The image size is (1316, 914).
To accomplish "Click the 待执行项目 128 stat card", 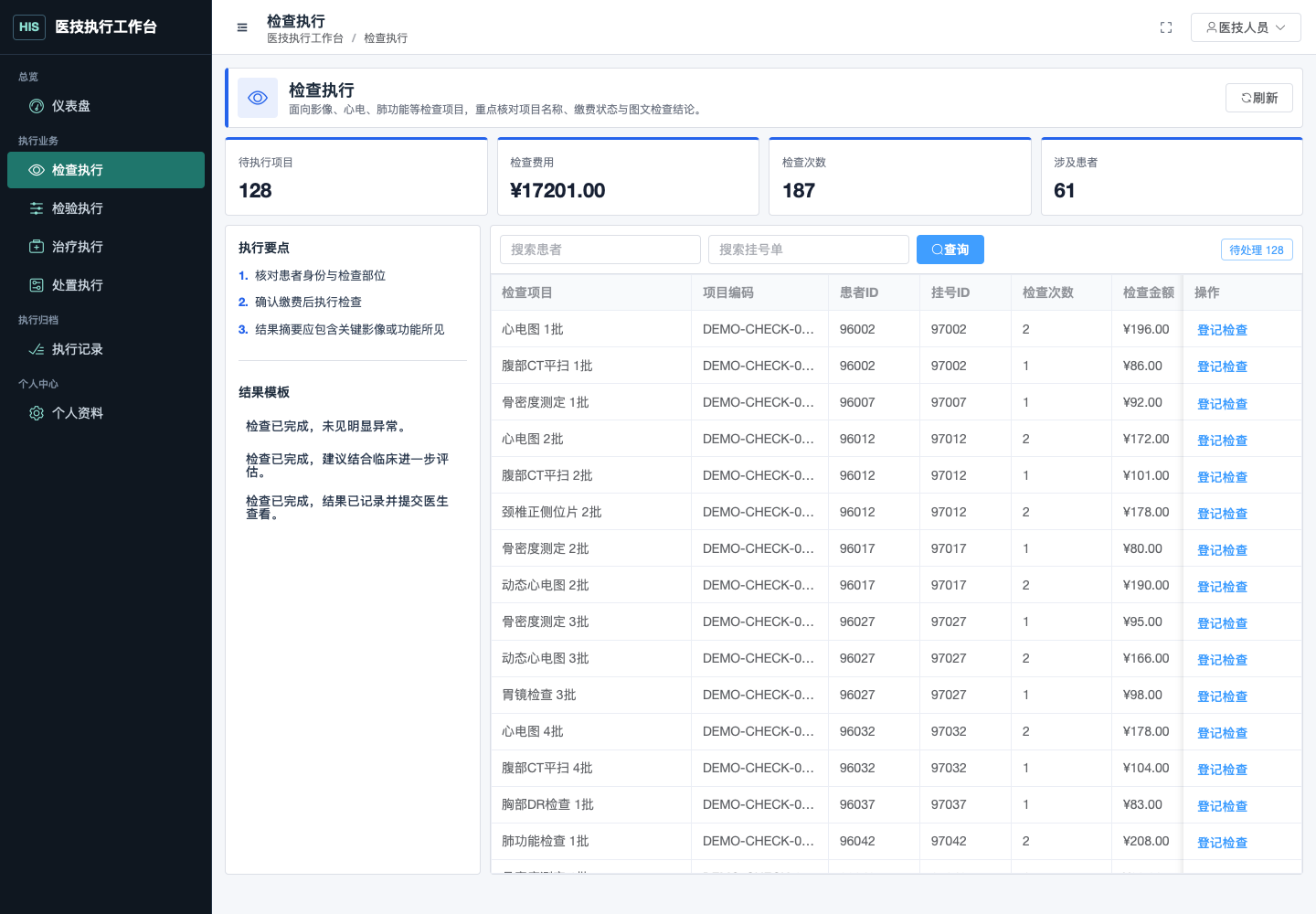I will tap(356, 176).
